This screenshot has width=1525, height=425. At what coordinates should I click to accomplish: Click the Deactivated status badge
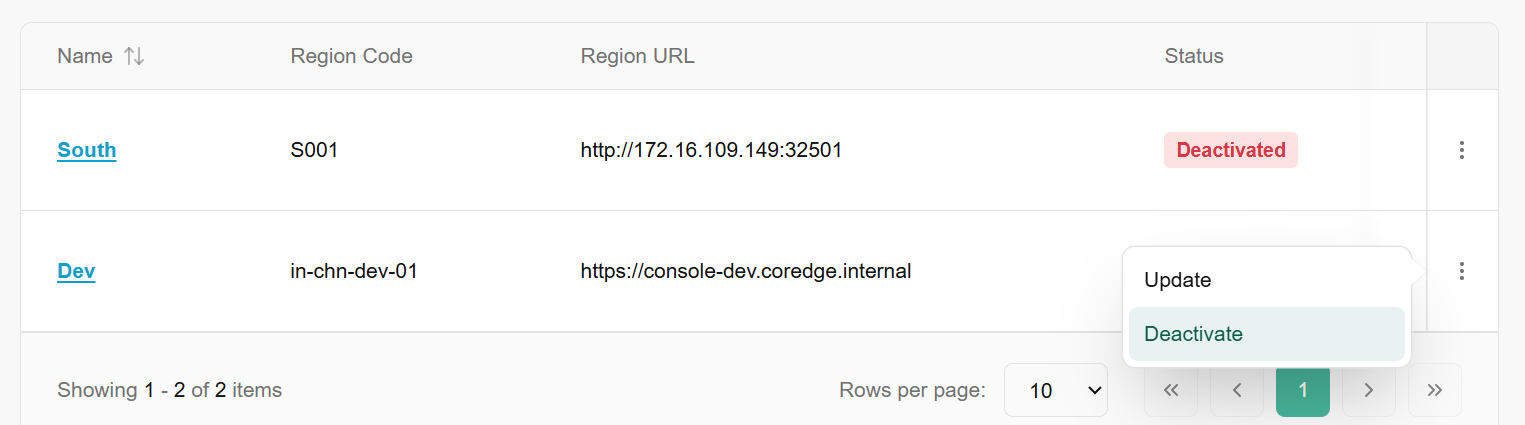(x=1231, y=150)
